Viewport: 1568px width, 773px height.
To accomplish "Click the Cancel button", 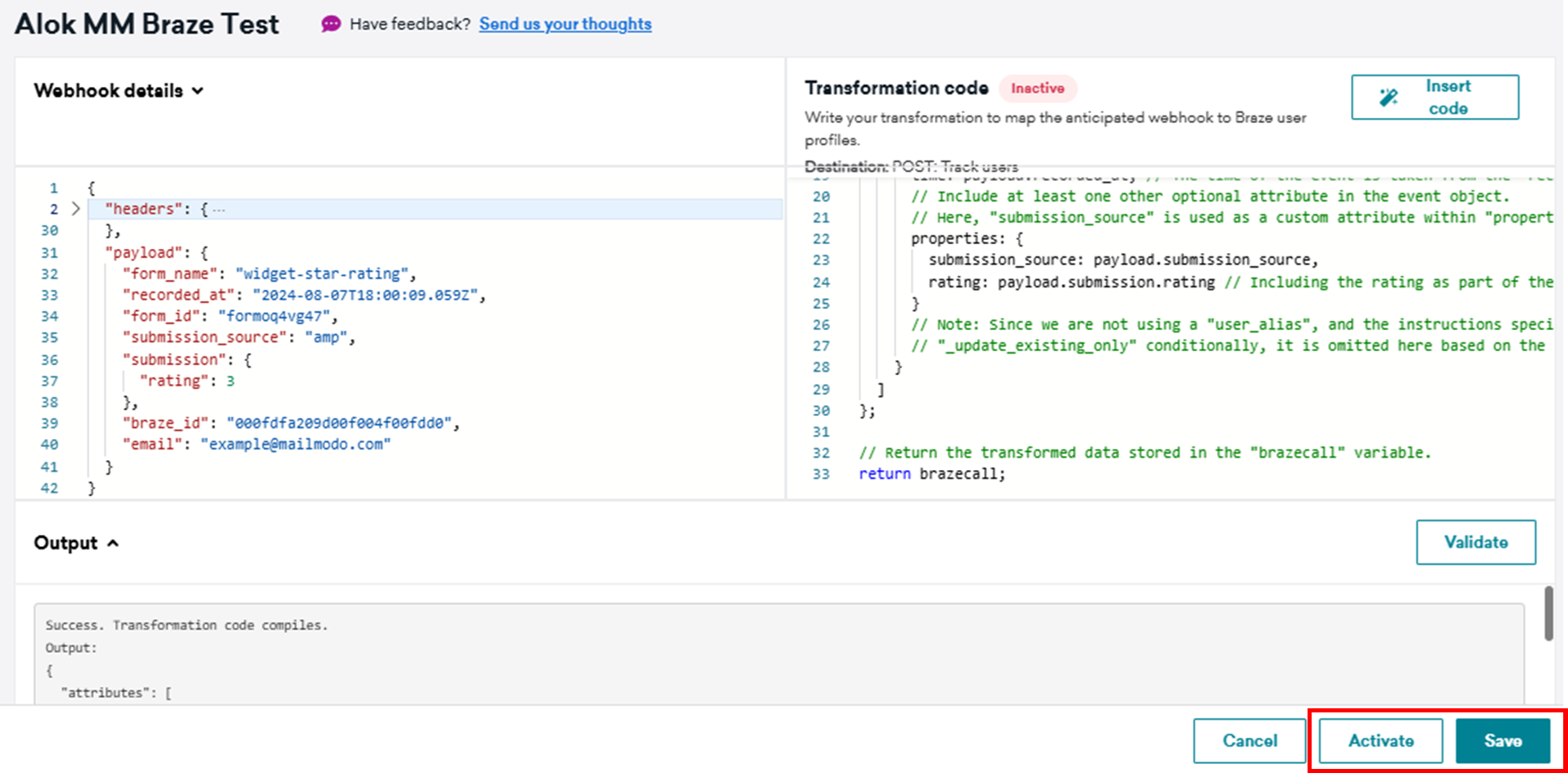I will (1249, 740).
